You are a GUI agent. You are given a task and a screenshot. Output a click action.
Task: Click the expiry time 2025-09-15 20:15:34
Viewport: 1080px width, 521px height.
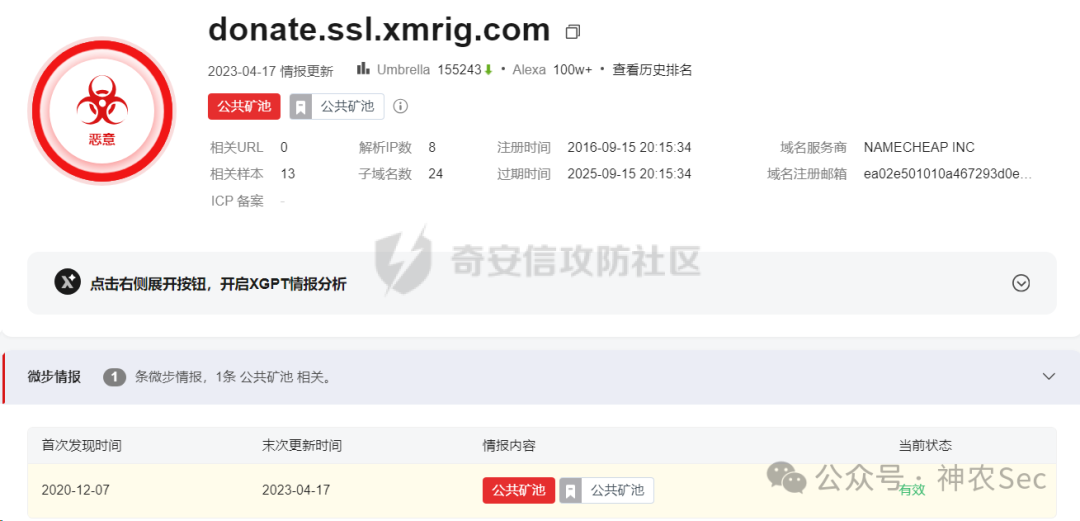[x=629, y=174]
